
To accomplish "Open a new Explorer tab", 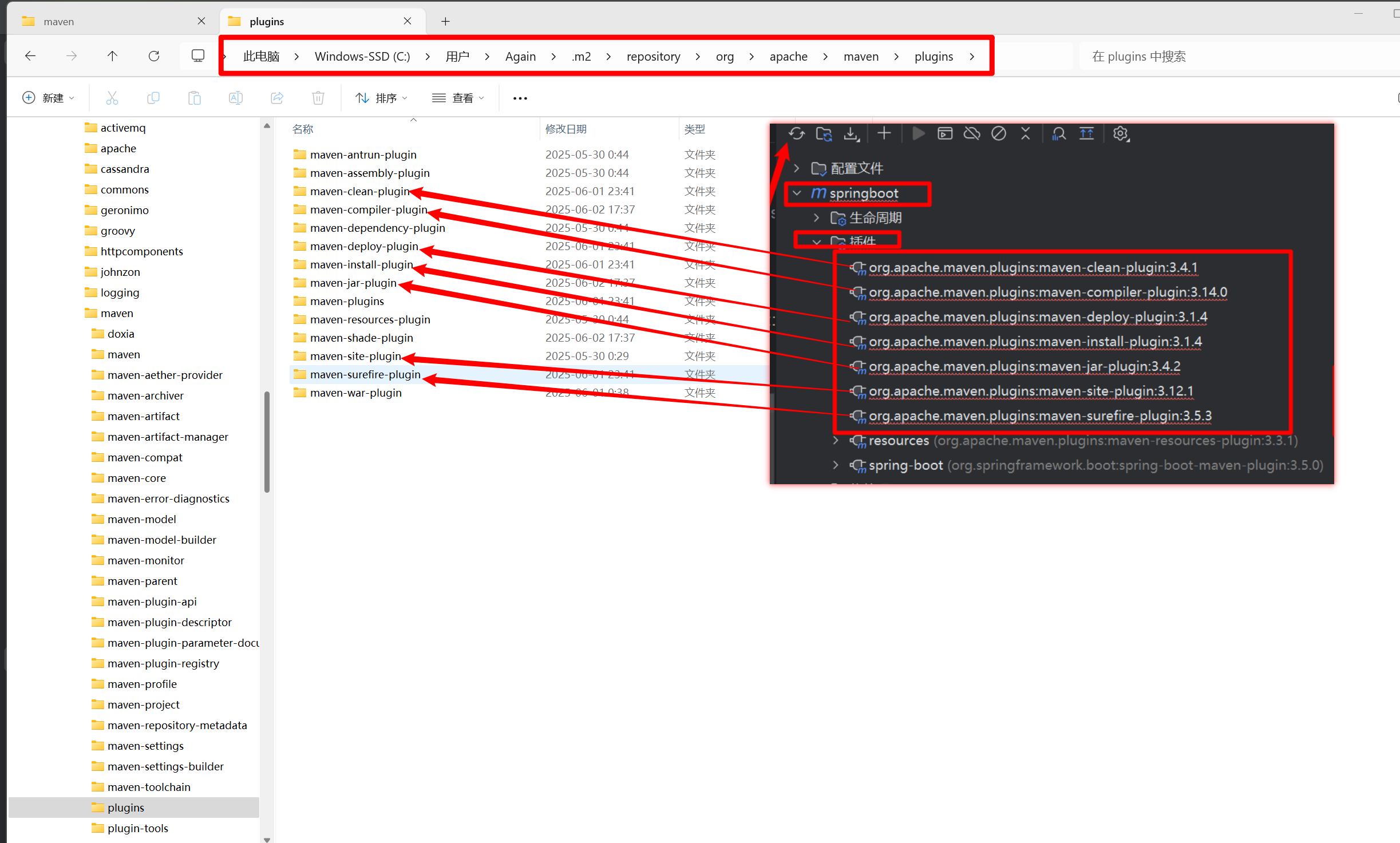I will pyautogui.click(x=445, y=21).
